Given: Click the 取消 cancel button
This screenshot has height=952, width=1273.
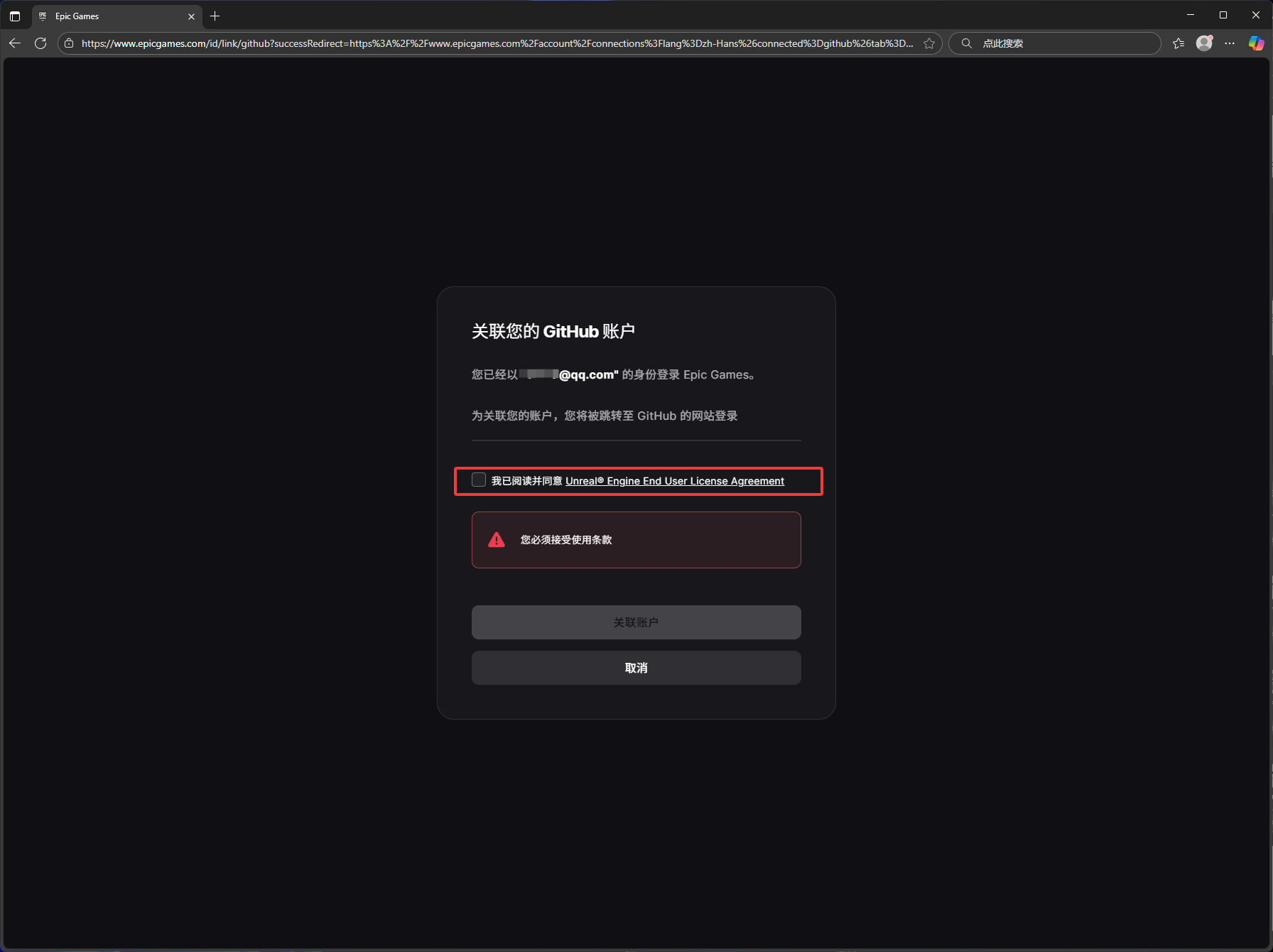Looking at the screenshot, I should coord(636,667).
